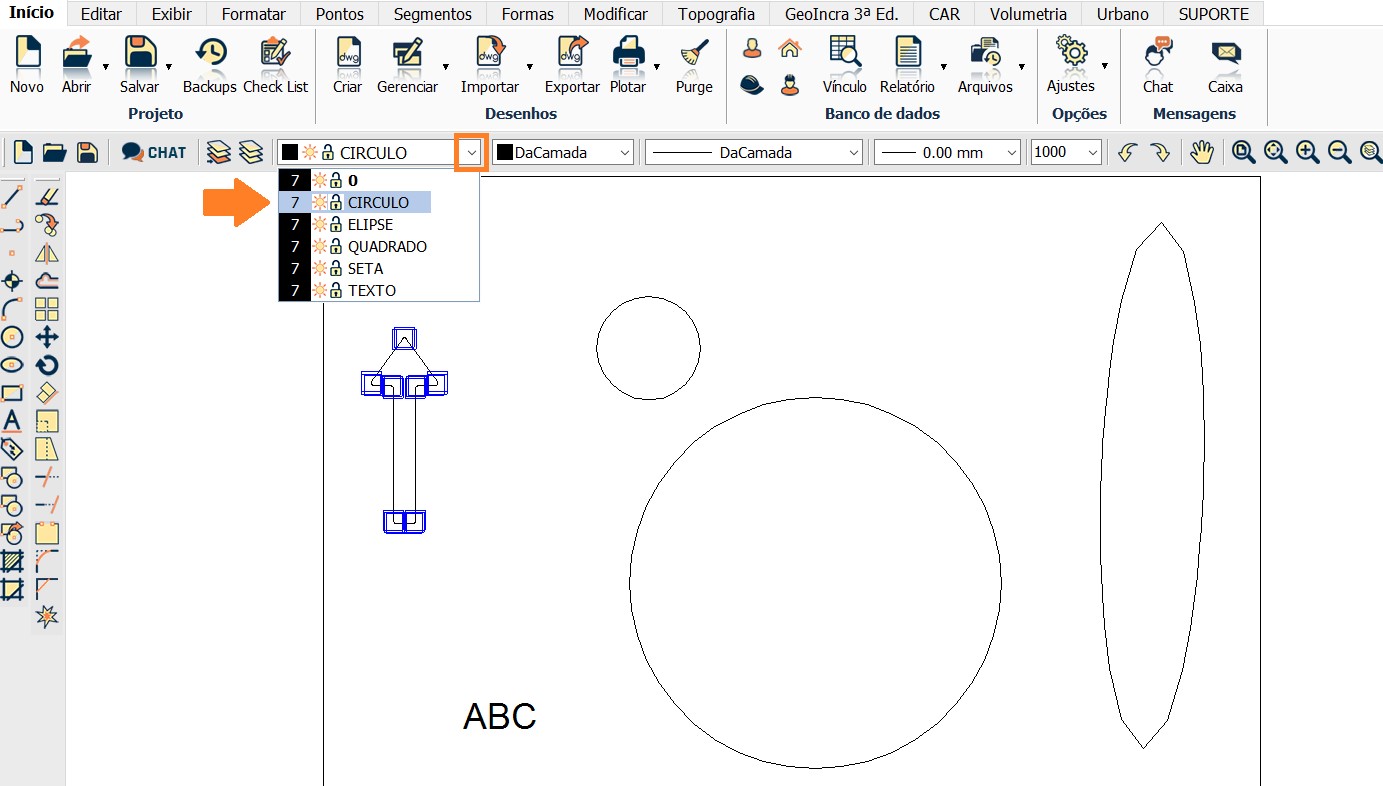1383x786 pixels.
Task: Select the text tool in left toolbar
Action: tap(13, 420)
